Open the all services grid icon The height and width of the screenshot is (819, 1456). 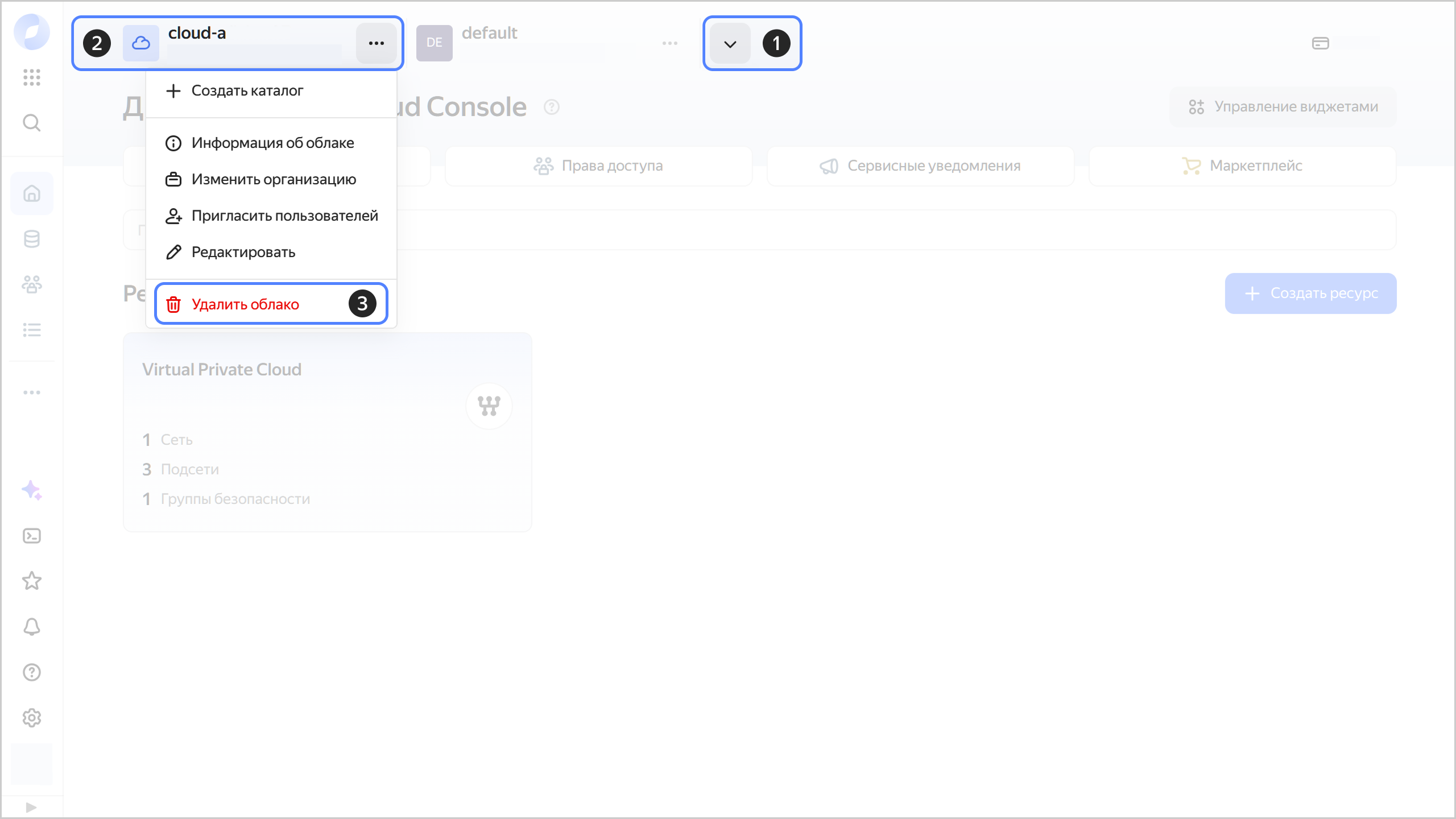(x=32, y=77)
